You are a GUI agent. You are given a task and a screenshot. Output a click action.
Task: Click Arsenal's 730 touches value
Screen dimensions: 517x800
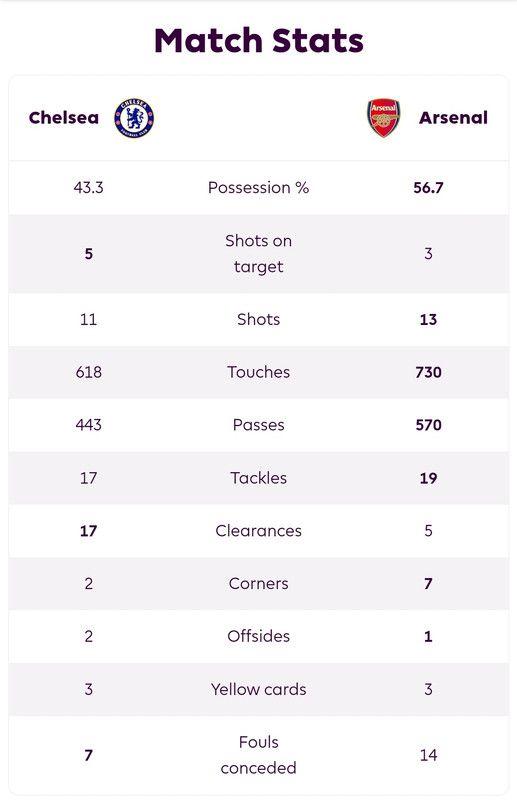pos(428,372)
